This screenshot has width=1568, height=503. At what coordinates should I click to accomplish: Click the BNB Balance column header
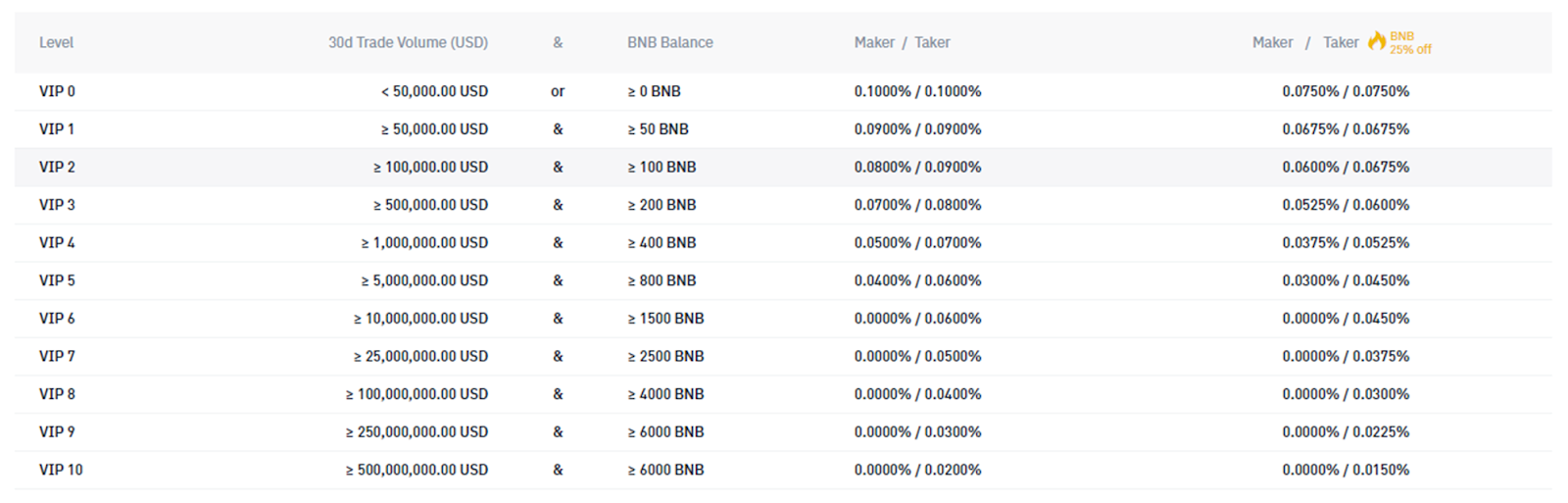[670, 42]
